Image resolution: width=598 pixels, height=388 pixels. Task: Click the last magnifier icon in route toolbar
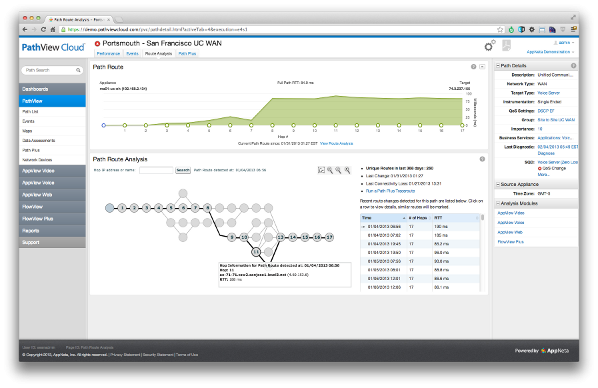tap(347, 170)
